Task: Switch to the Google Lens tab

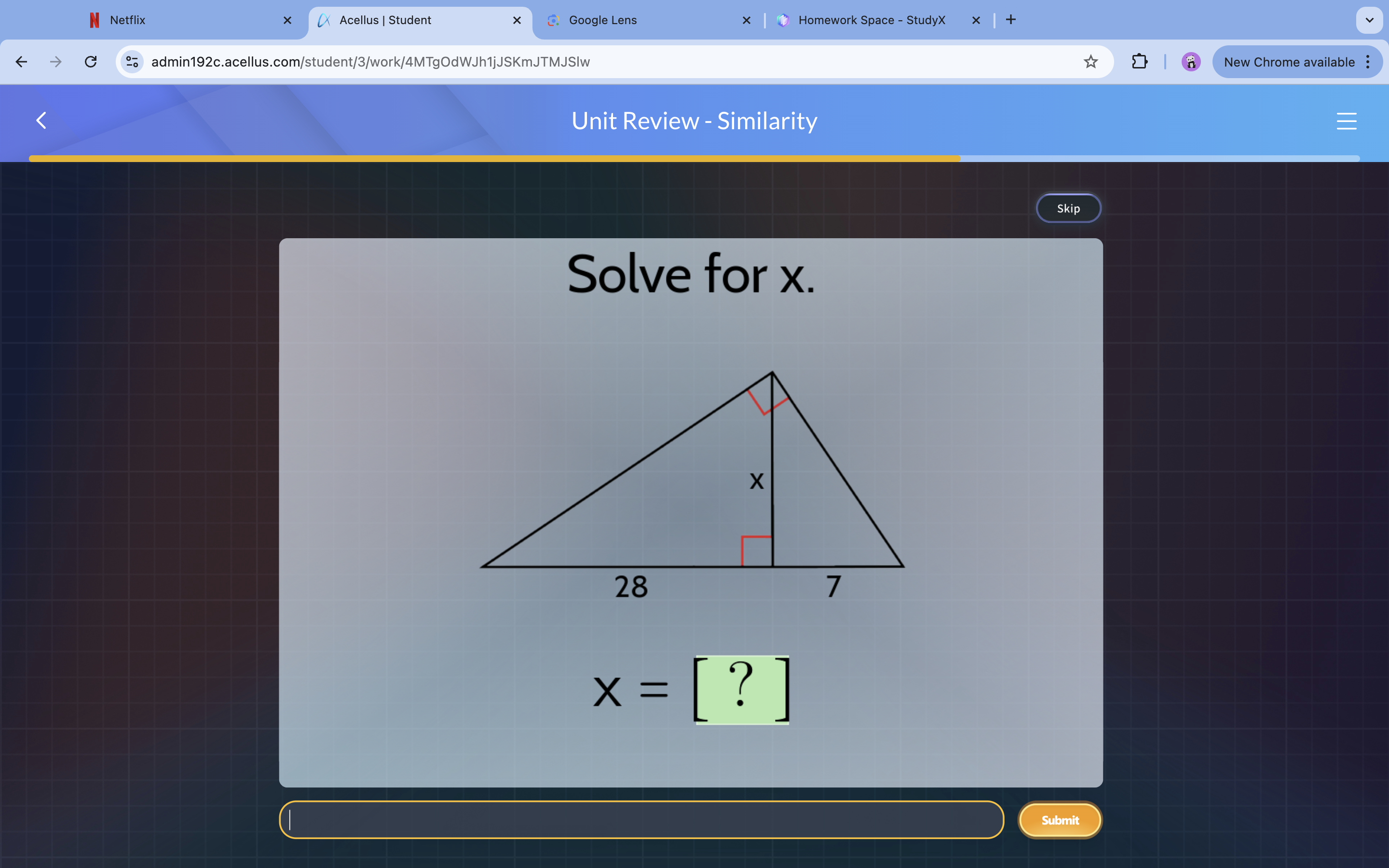Action: pyautogui.click(x=650, y=20)
